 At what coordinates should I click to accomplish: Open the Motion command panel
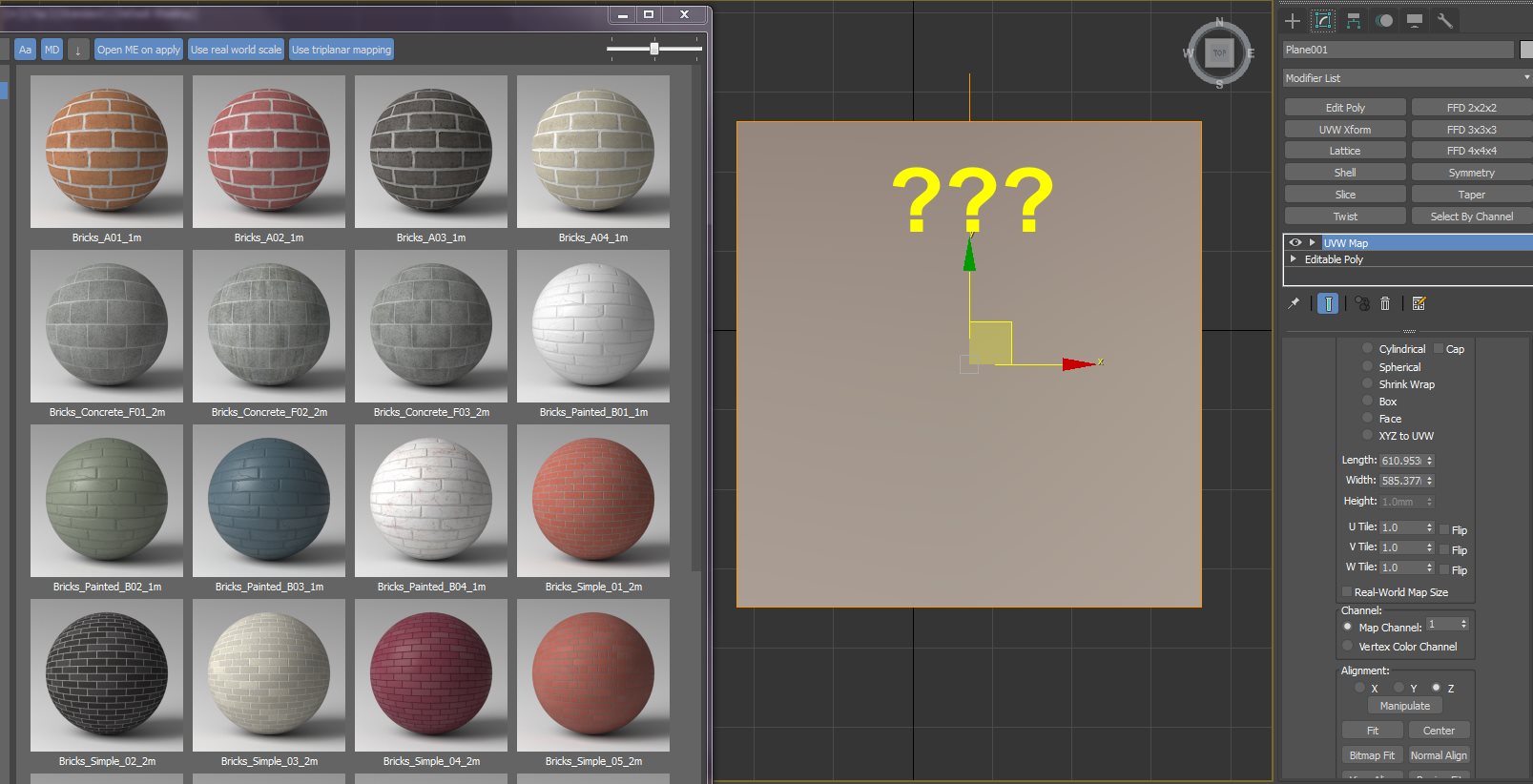click(x=1384, y=21)
